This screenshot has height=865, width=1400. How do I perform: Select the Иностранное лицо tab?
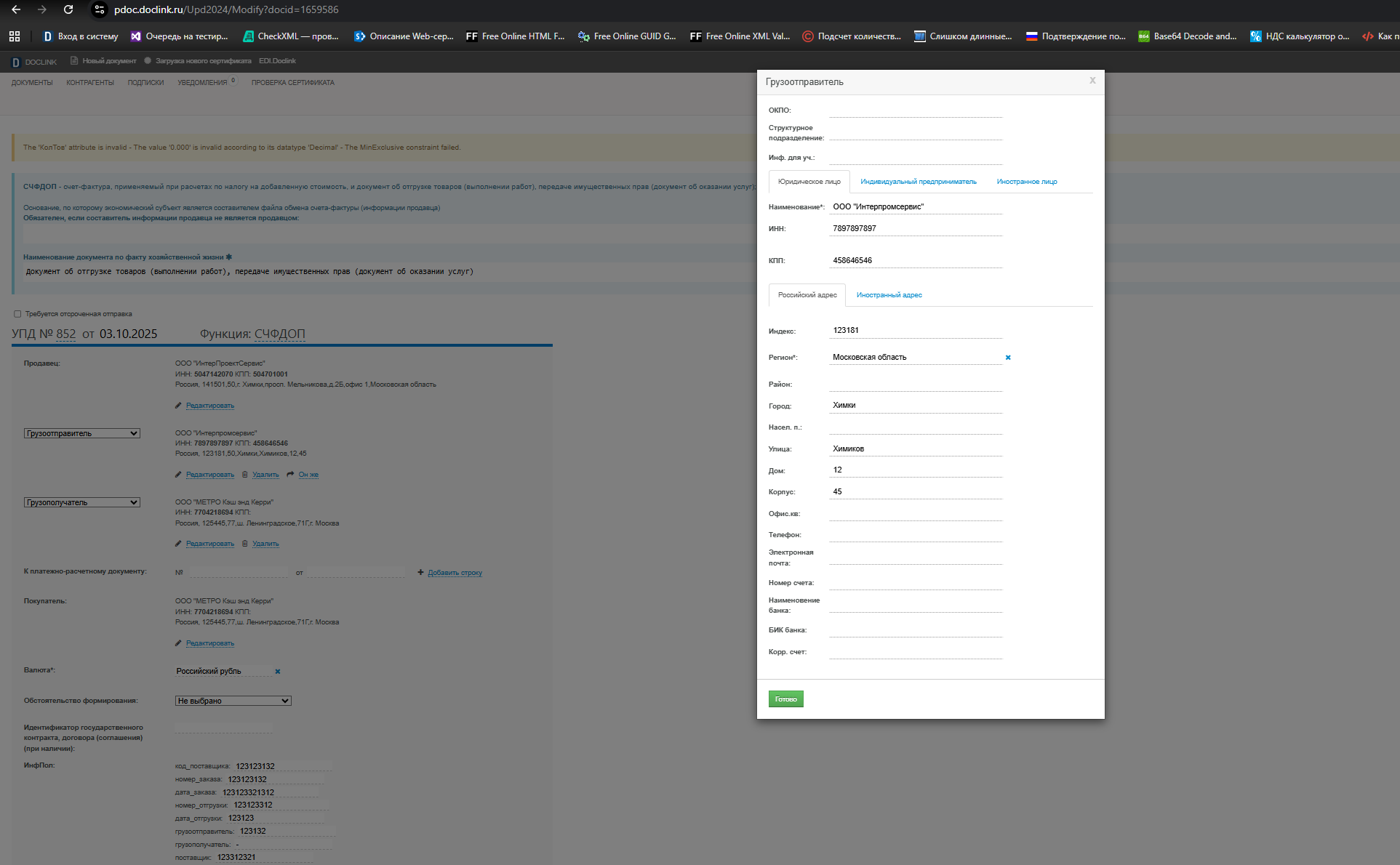tap(1026, 182)
